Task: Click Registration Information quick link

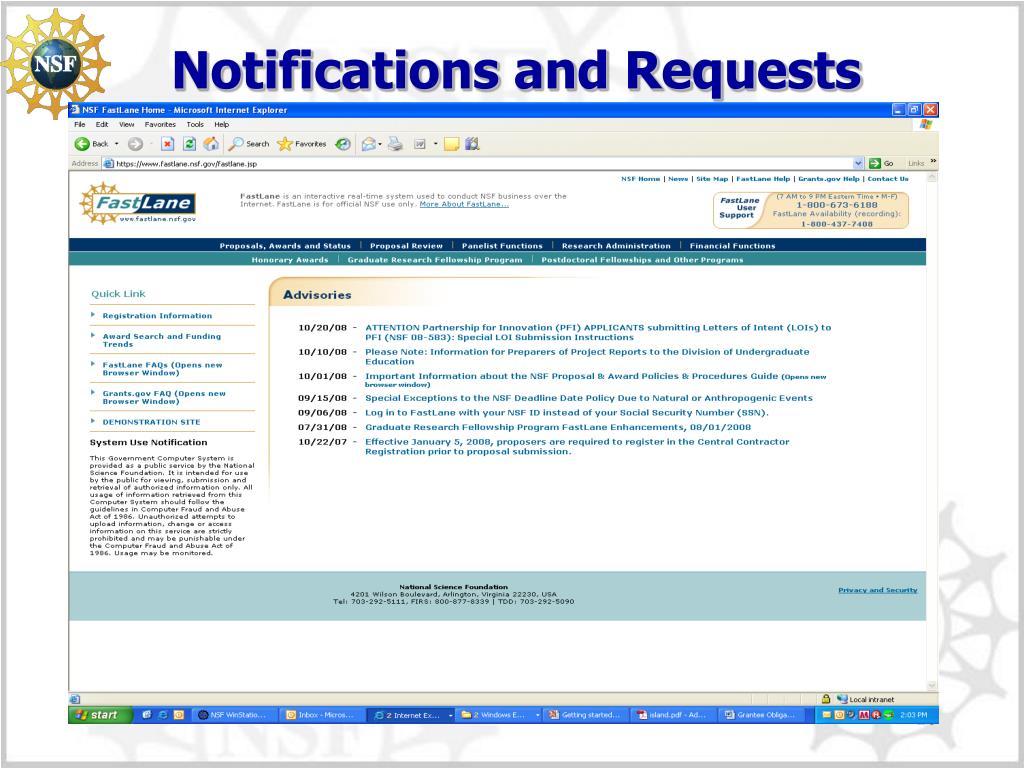Action: [157, 316]
